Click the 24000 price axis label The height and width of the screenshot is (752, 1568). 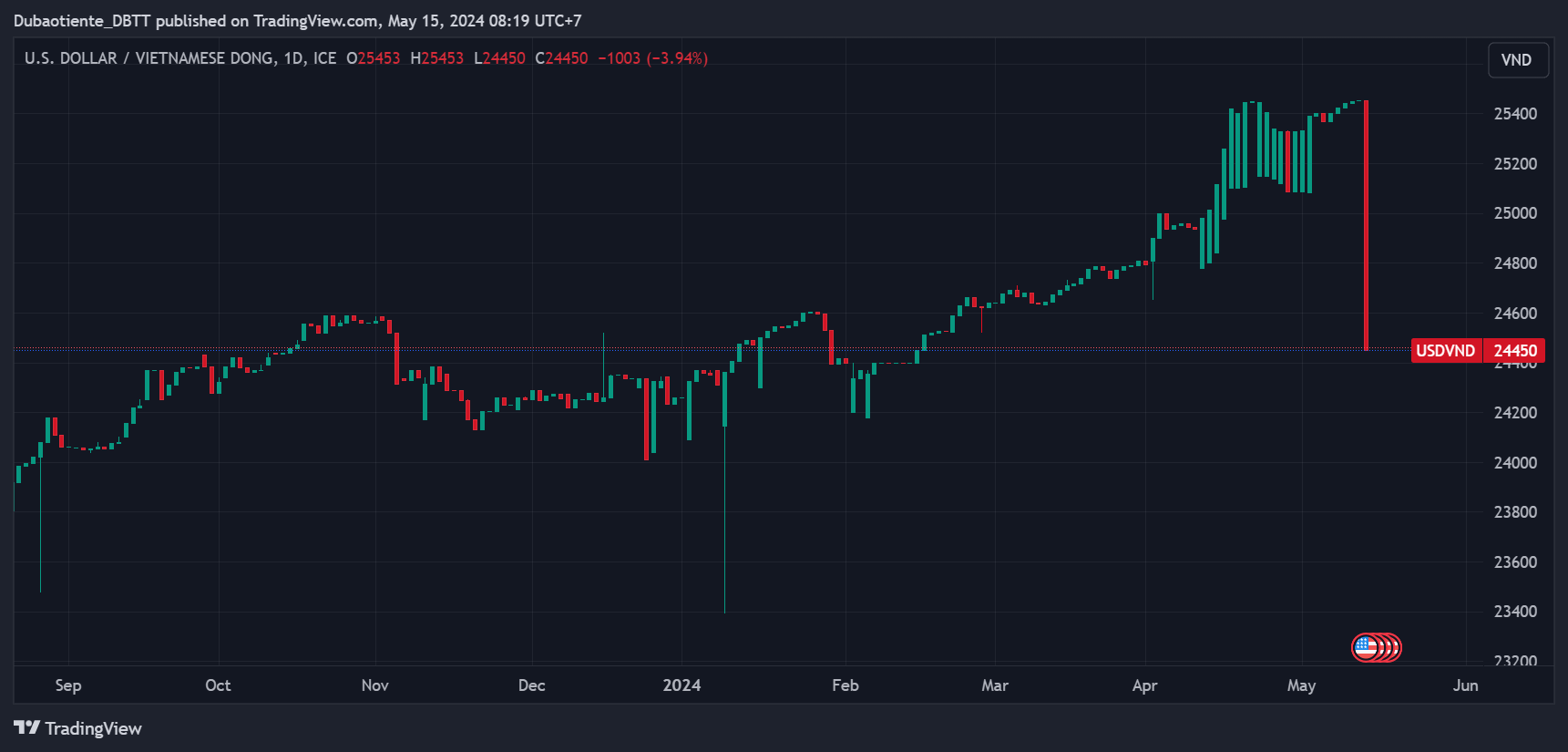[x=1515, y=463]
